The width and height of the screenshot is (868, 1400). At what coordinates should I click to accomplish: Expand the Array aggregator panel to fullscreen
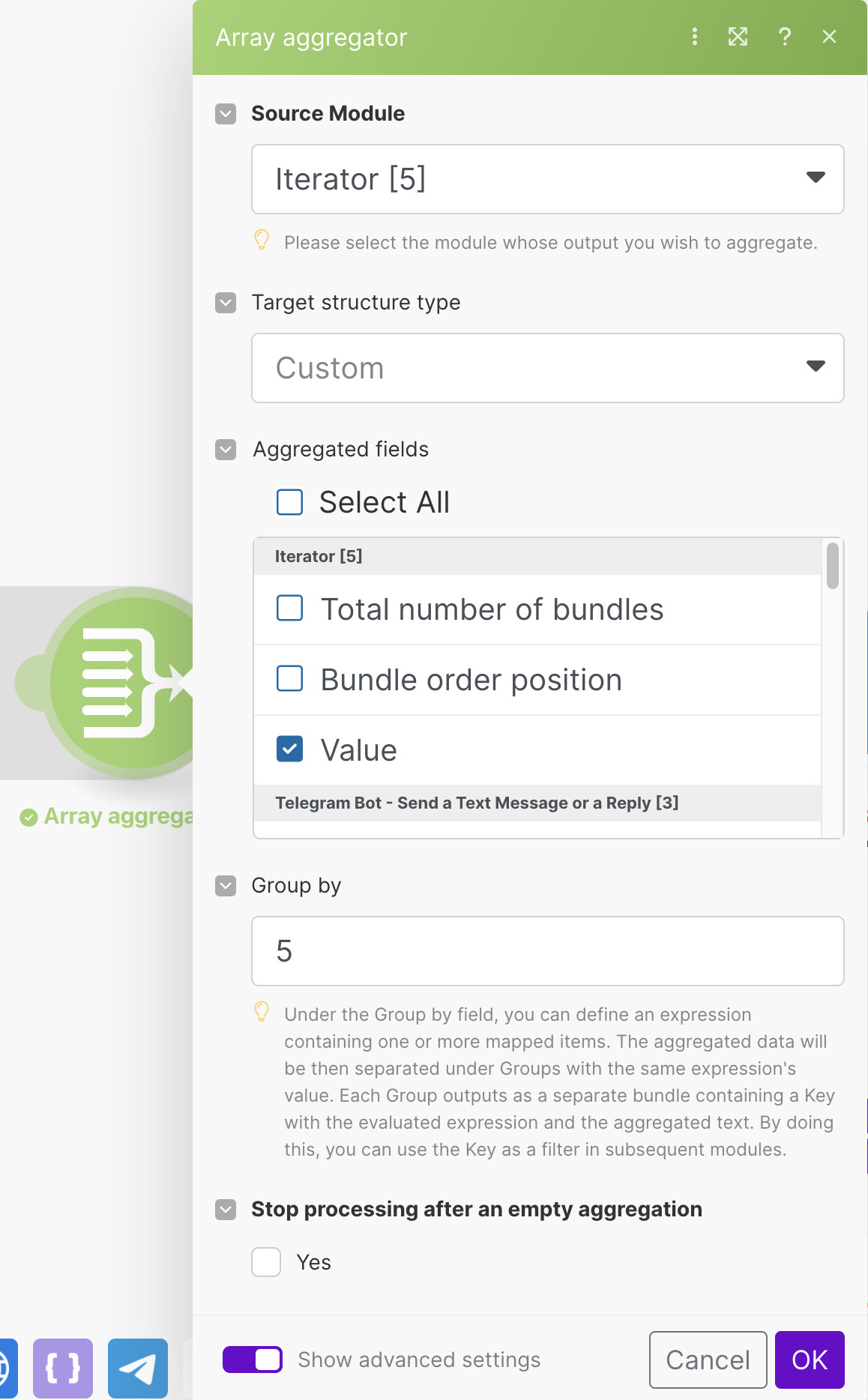coord(738,37)
